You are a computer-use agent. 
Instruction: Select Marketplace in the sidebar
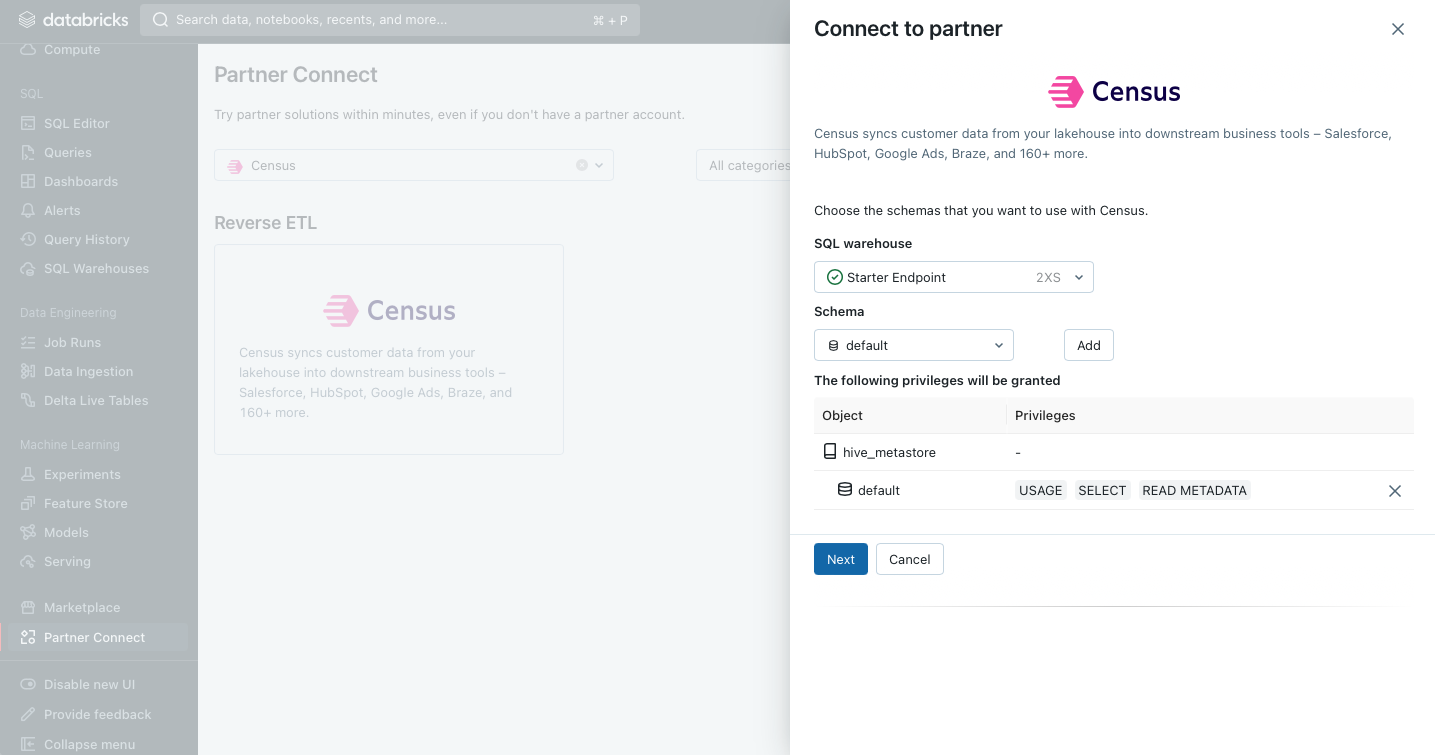click(82, 607)
